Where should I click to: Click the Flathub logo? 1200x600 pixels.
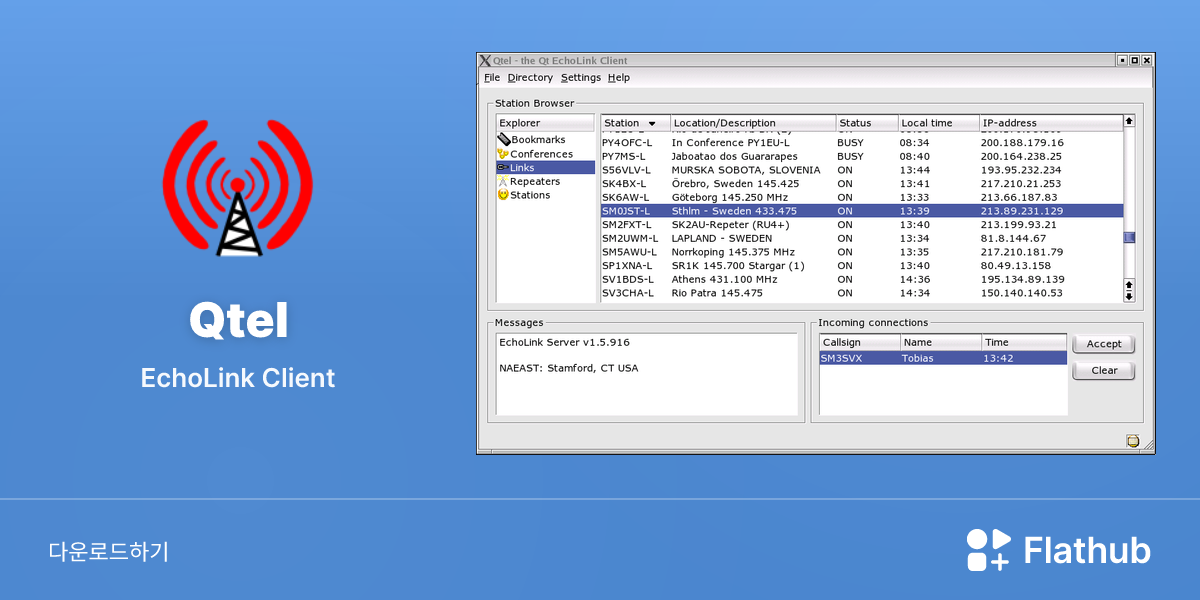pos(1058,550)
